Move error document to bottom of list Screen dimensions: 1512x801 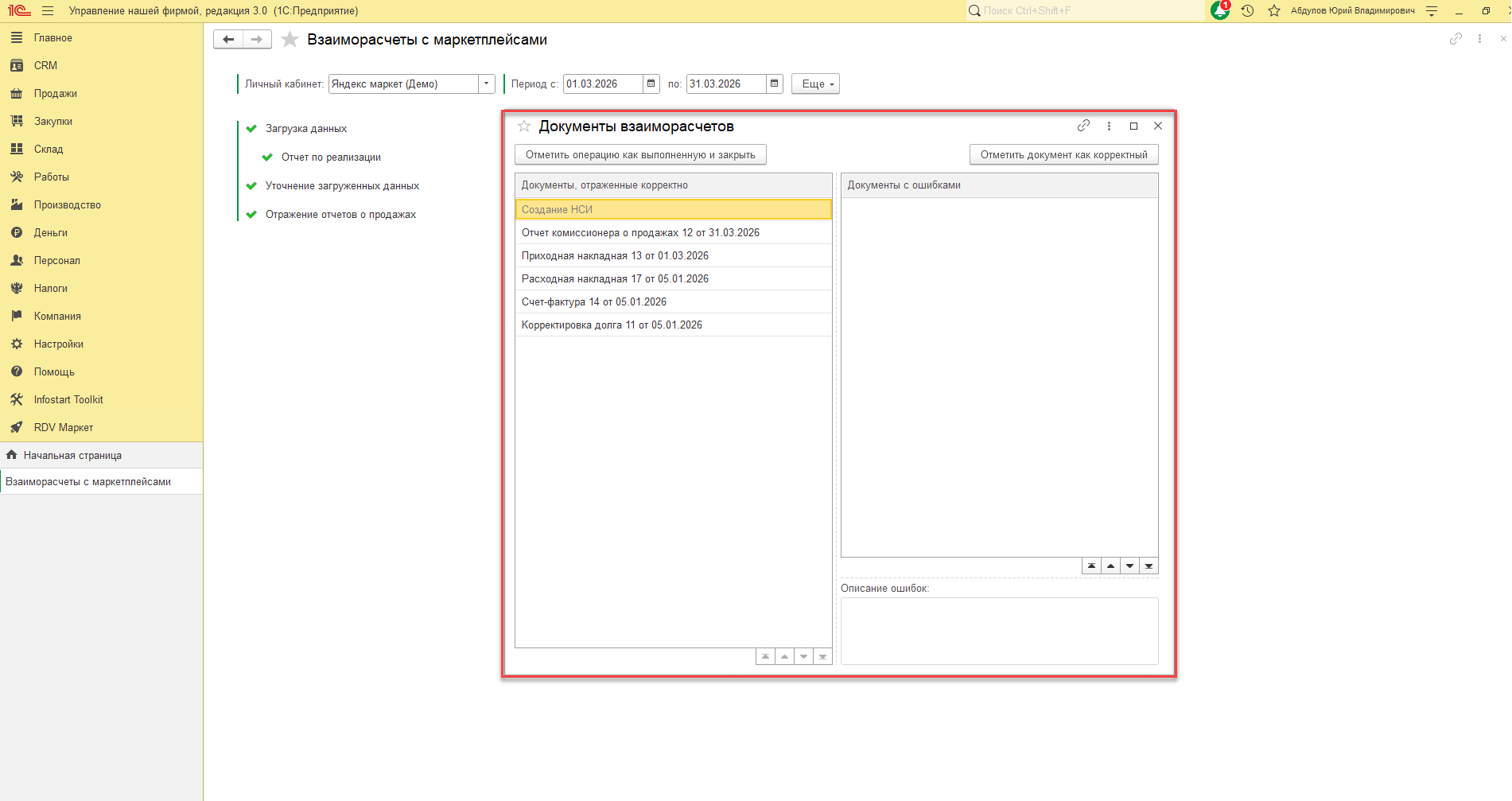(1149, 566)
